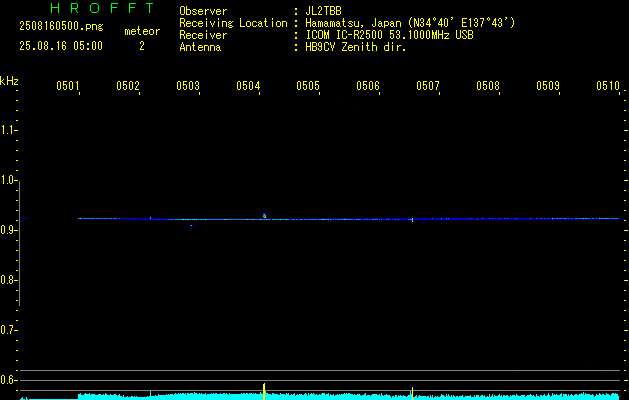Screen dimensions: 629x400
Task: Click the 0502 time axis marker
Action: [127, 86]
